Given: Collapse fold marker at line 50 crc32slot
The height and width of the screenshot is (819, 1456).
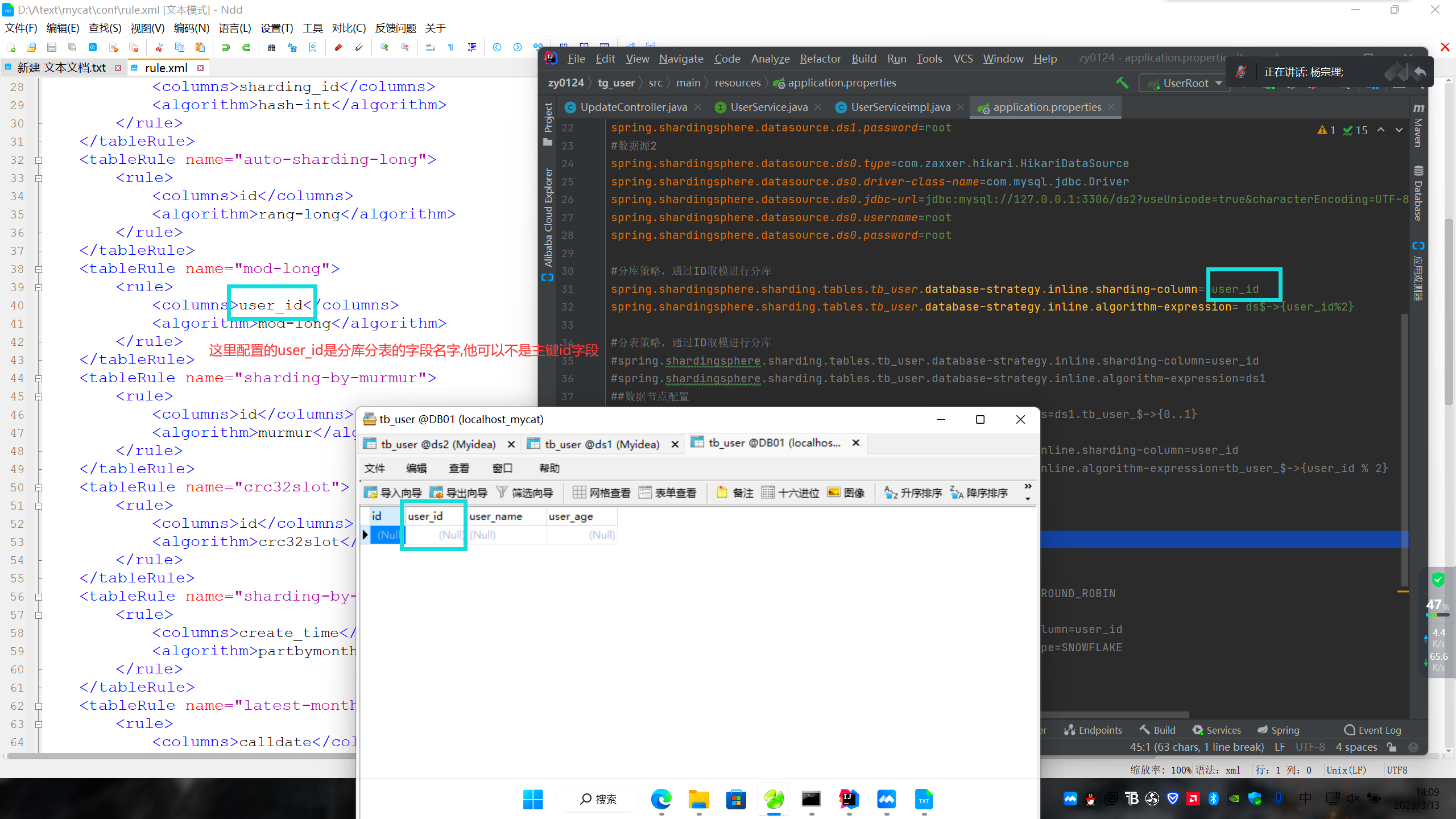Looking at the screenshot, I should [x=39, y=487].
